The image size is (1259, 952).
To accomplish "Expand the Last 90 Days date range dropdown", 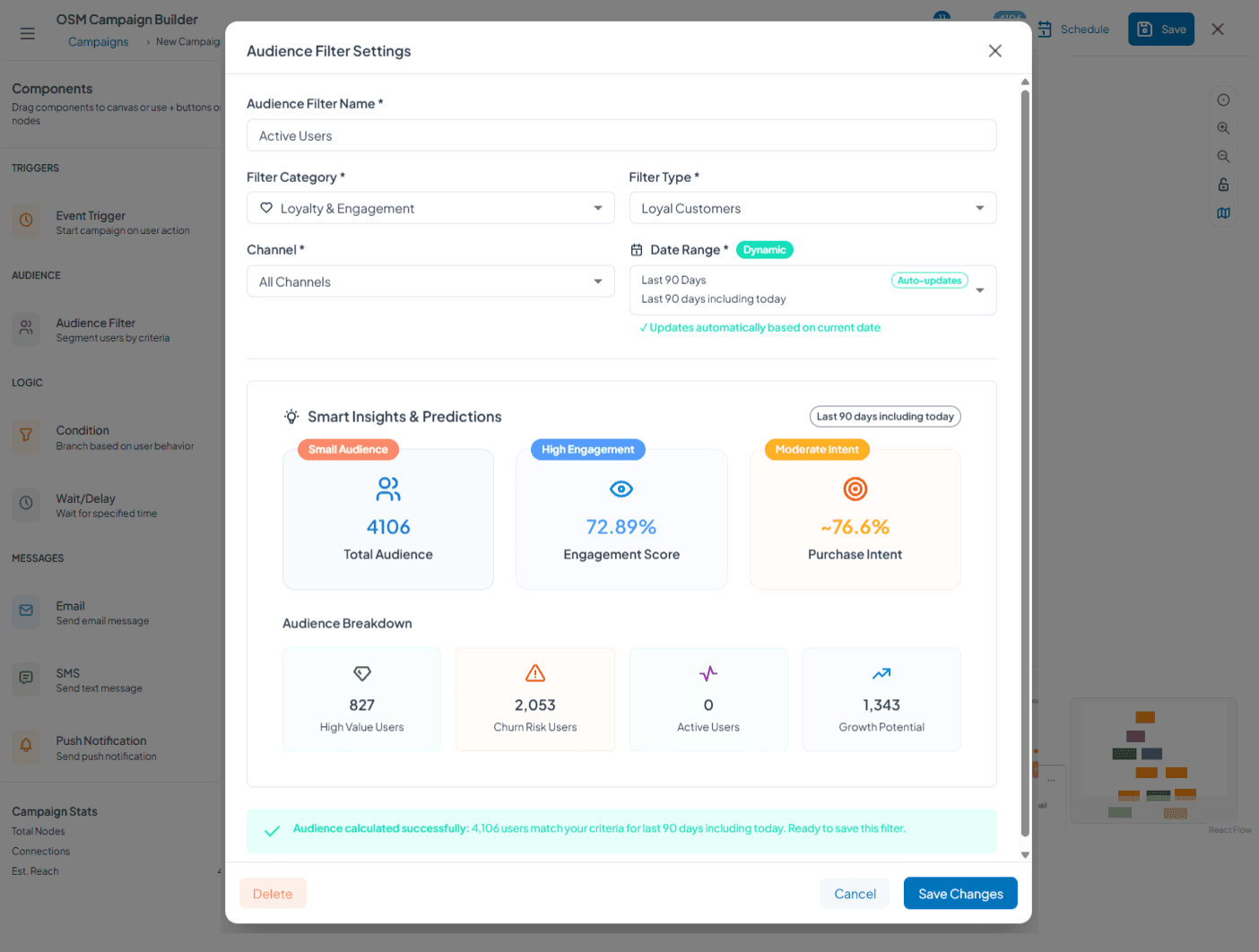I will [813, 290].
